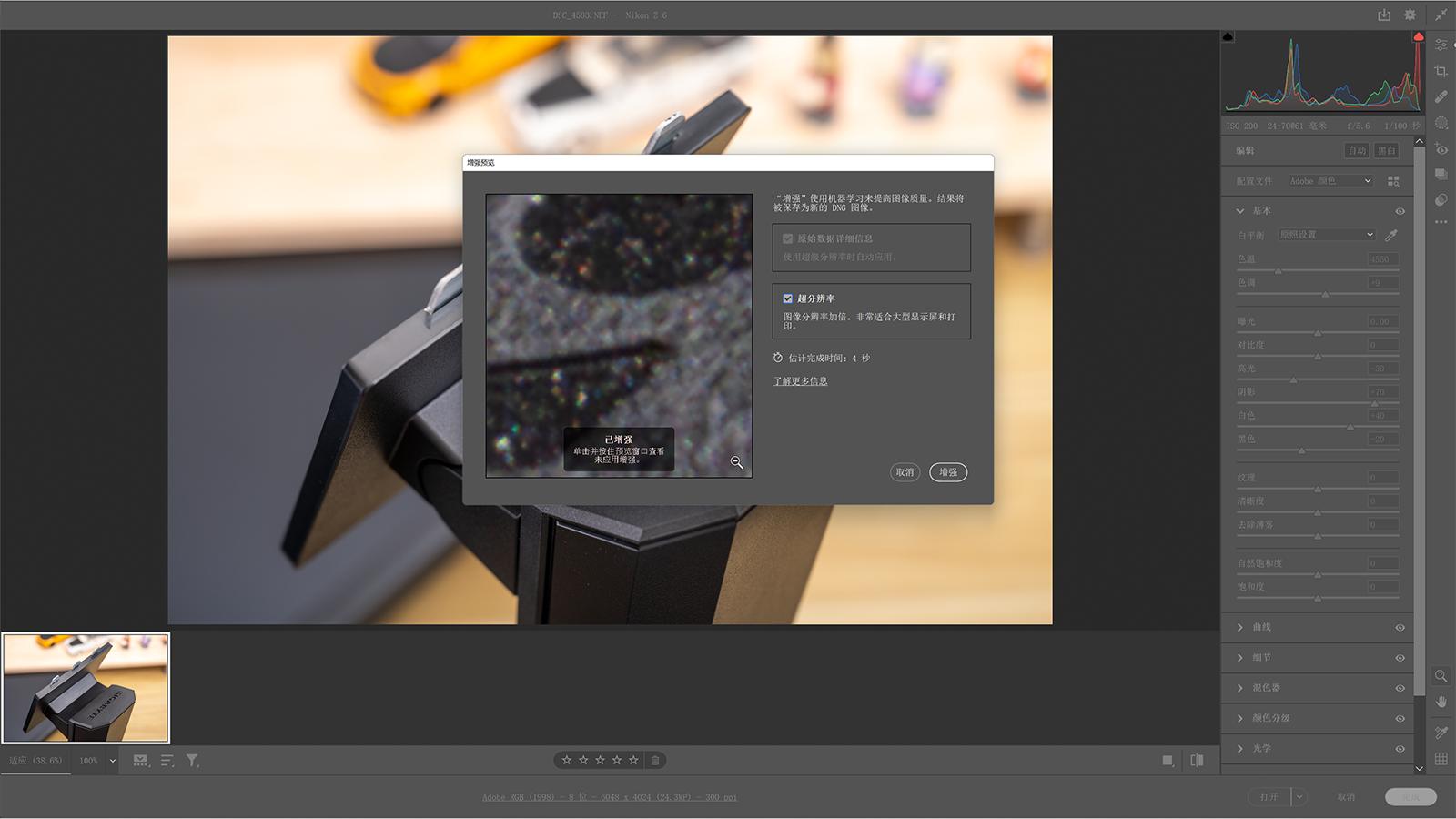Toggle visibility eye for 曲线 panel
Viewport: 1456px width, 819px height.
tap(1400, 627)
